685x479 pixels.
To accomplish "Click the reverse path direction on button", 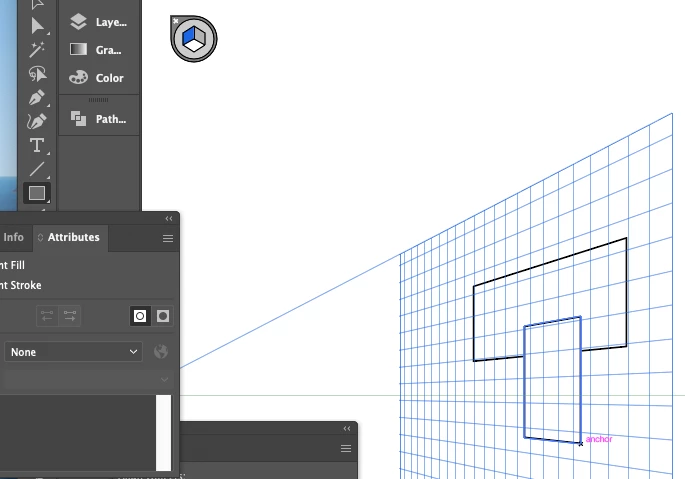I will [70, 316].
